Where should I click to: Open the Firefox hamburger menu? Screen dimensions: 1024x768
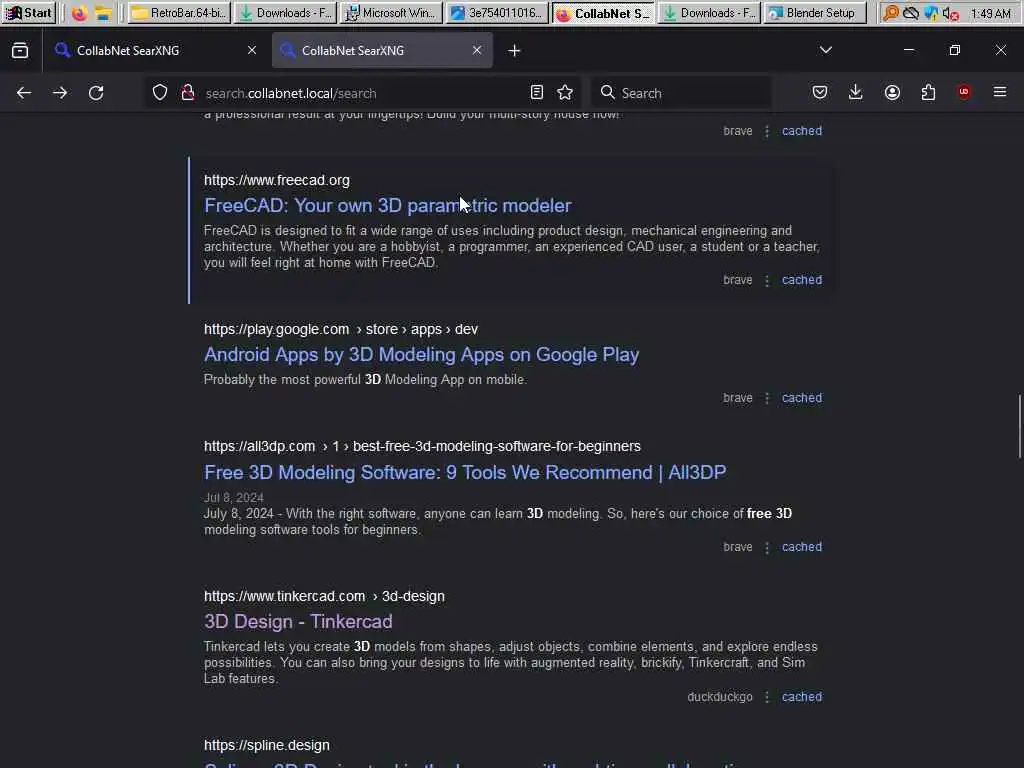1000,92
